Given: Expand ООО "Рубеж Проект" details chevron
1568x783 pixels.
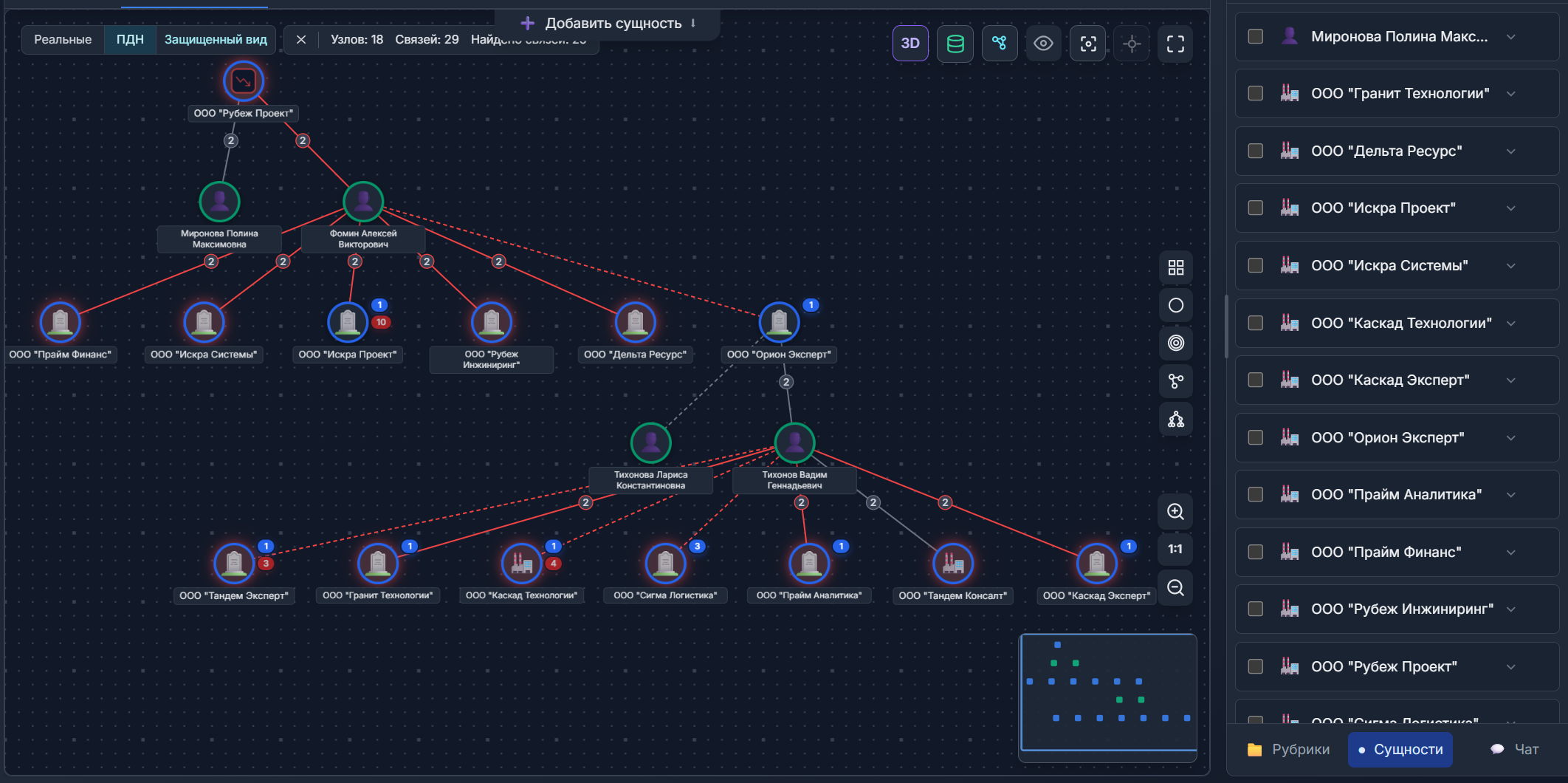Looking at the screenshot, I should (1511, 666).
